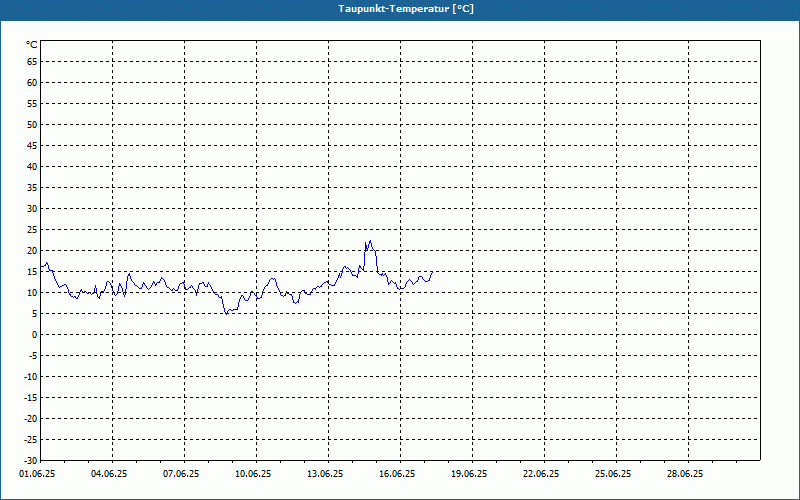Click the y-axis value -30
The image size is (800, 500).
31,460
